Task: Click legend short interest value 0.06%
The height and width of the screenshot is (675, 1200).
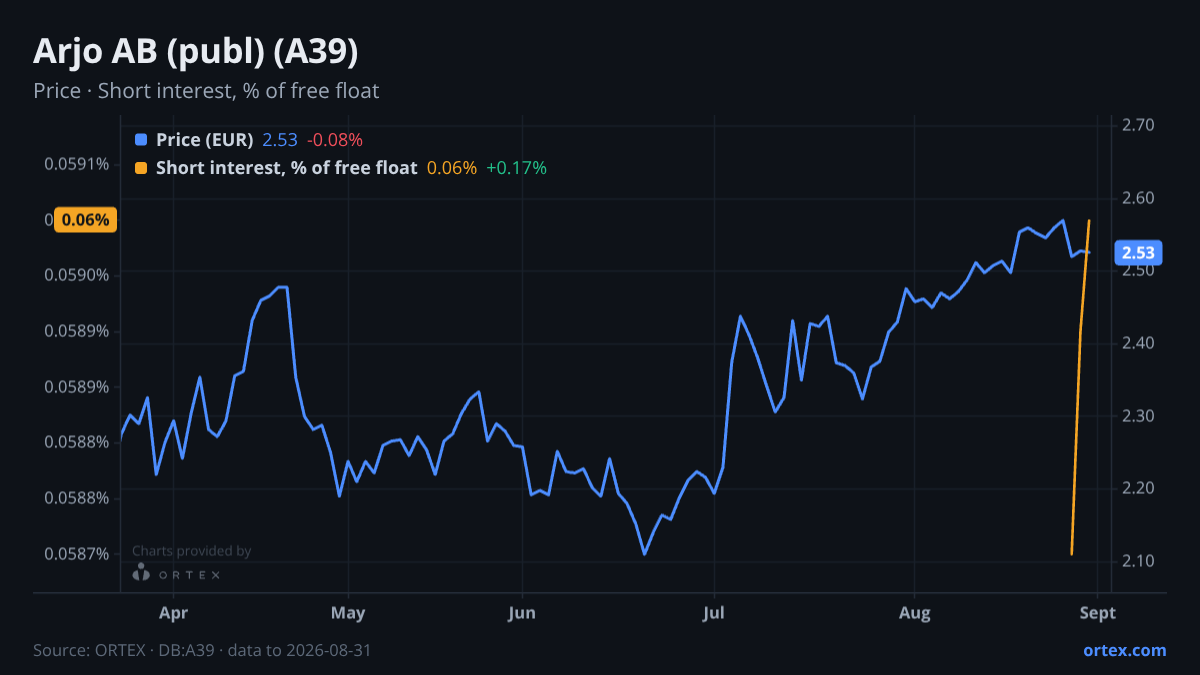Action: coord(452,168)
